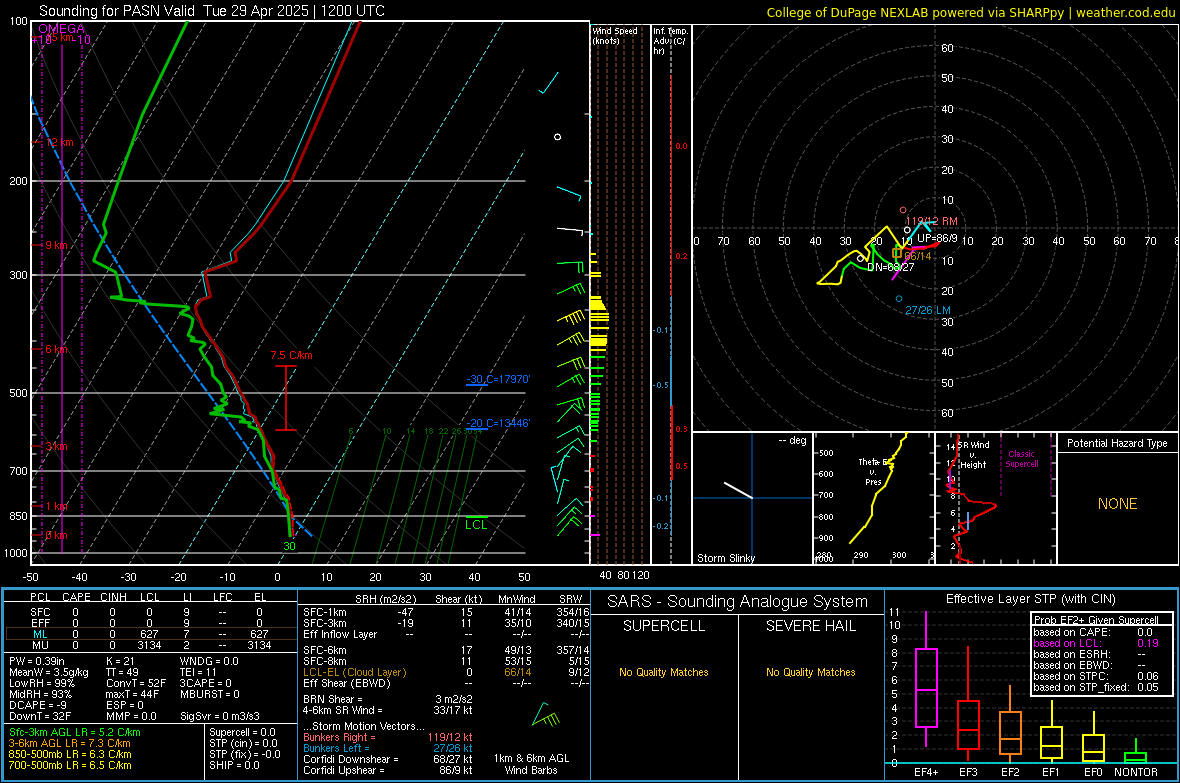Select the orange LCL-EL (Cloud Layer) row
The image size is (1180, 783).
pyautogui.click(x=446, y=672)
